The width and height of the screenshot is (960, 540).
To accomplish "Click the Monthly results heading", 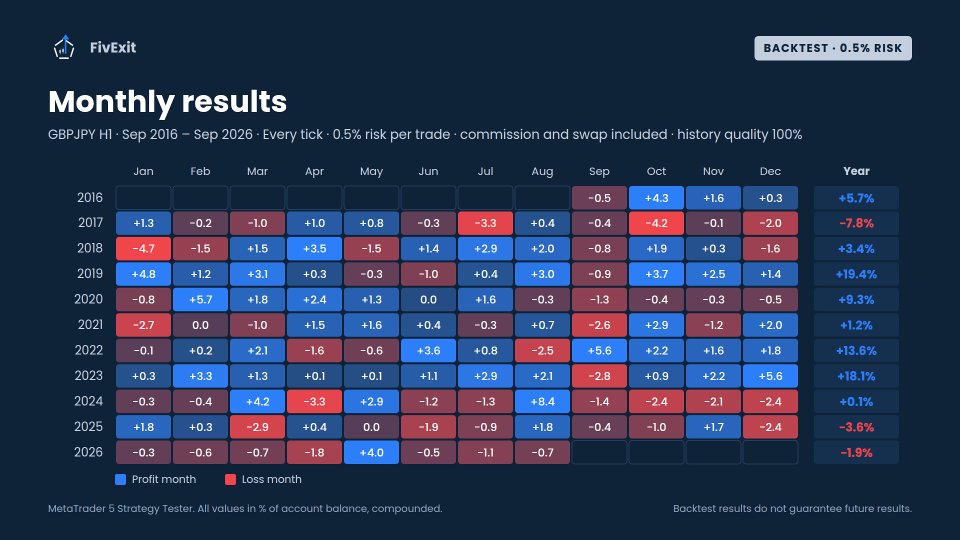I will point(167,102).
